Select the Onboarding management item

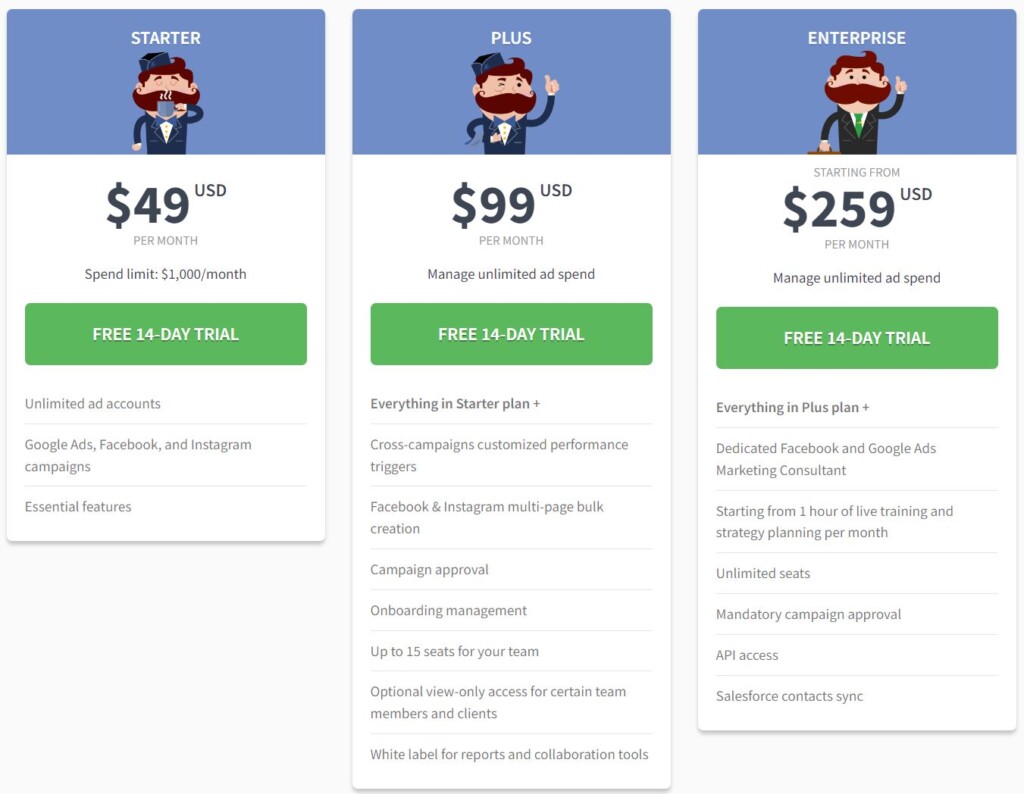[448, 611]
